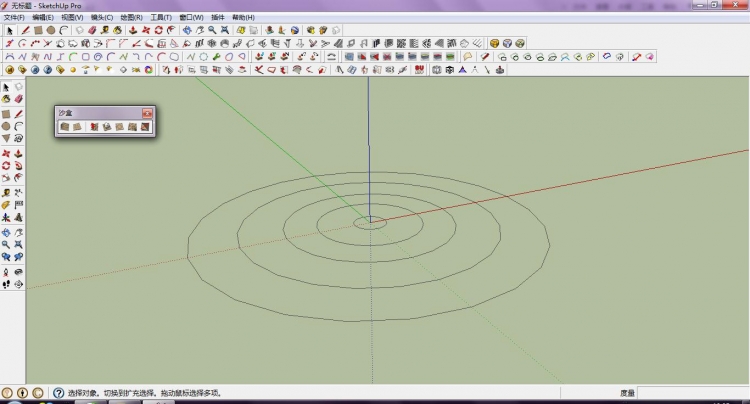Click Zoom Extents in the left palette
The height and width of the screenshot is (404, 750).
pos(18,244)
